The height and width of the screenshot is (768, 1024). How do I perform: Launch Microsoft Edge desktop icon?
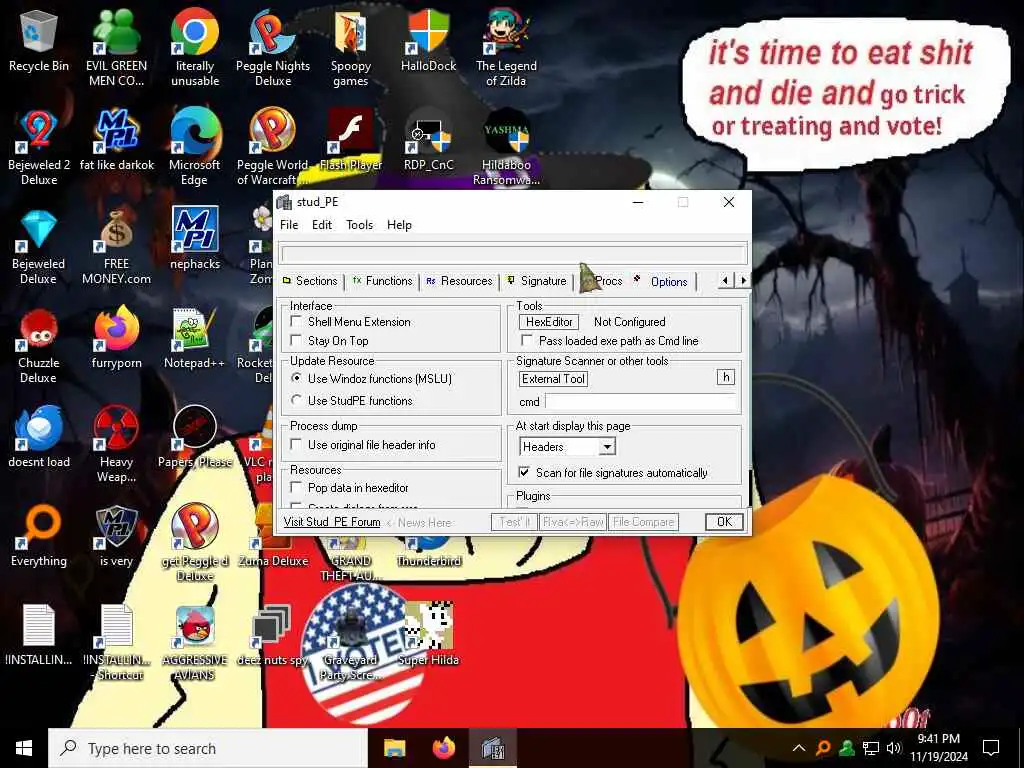click(195, 147)
